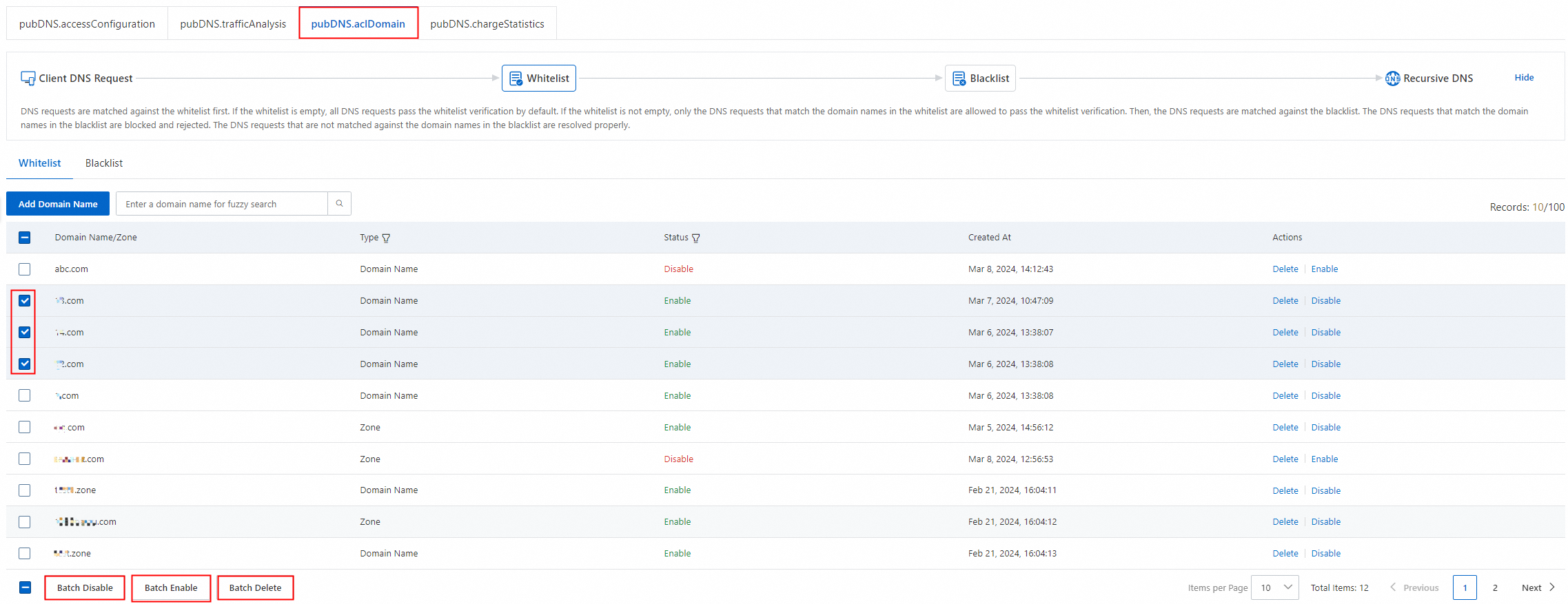Open the pubDNS.trafficAnalysis tab
The image size is (1568, 604).
233,23
